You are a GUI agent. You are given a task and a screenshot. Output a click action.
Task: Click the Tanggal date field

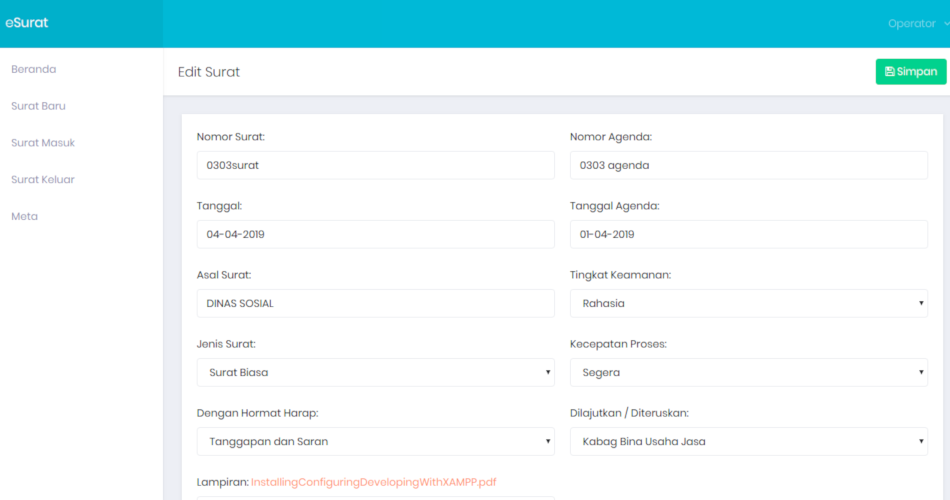[x=375, y=234]
